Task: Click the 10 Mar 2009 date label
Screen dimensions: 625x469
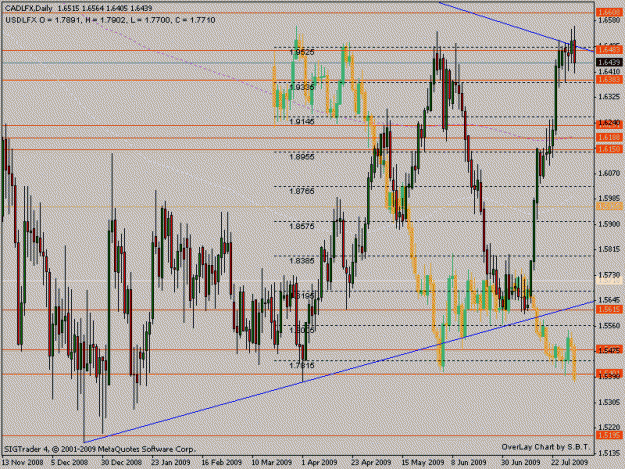Action: tap(271, 462)
